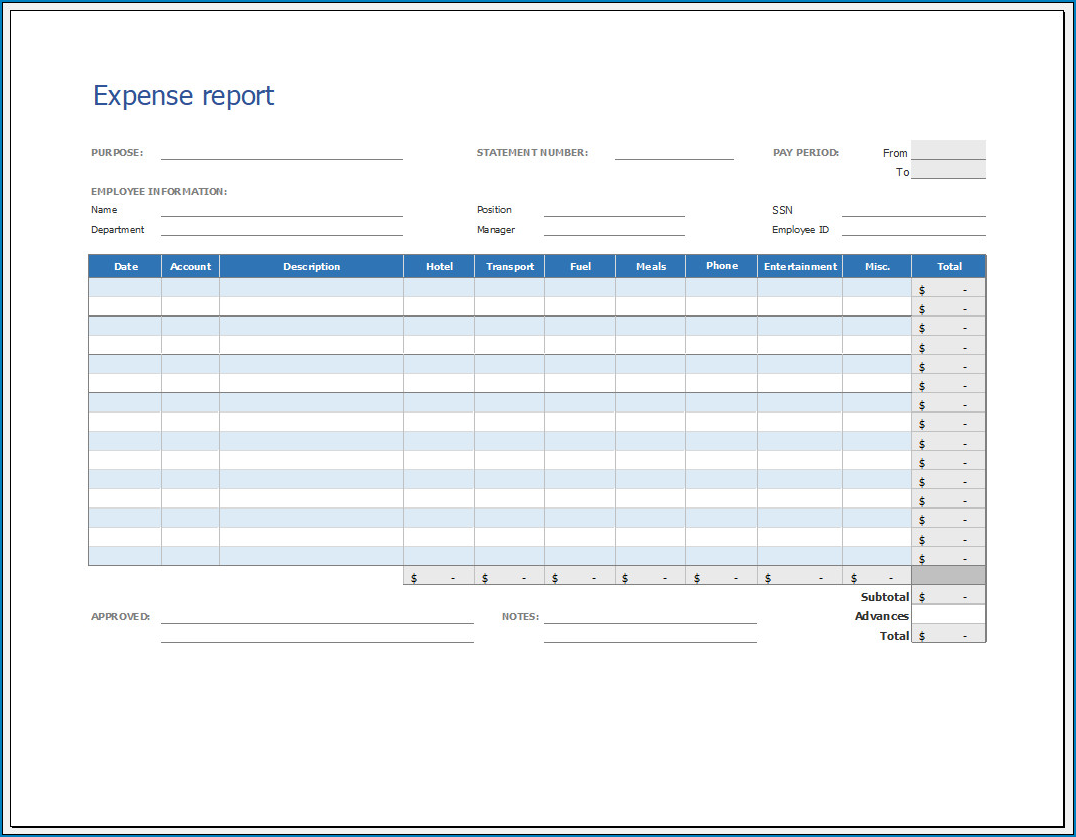The width and height of the screenshot is (1076, 837).
Task: Select the Entertainment column header
Action: pyautogui.click(x=799, y=266)
